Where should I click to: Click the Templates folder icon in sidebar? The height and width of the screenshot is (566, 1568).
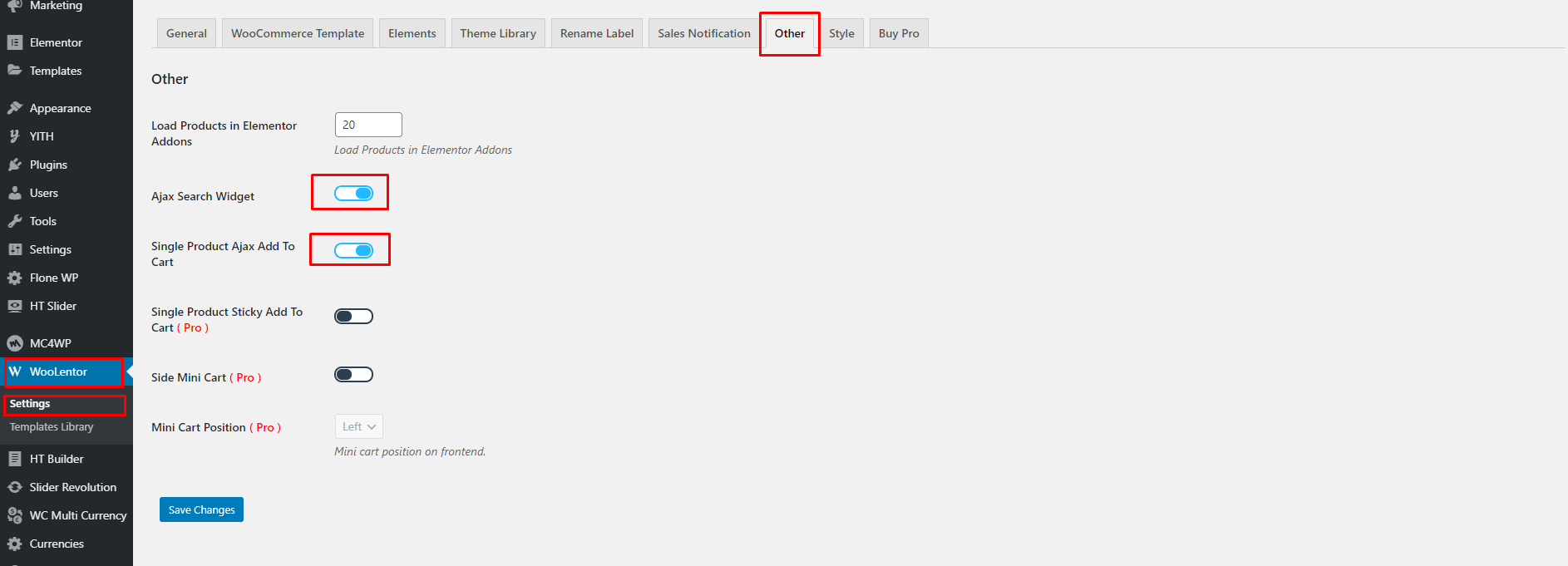coord(15,71)
